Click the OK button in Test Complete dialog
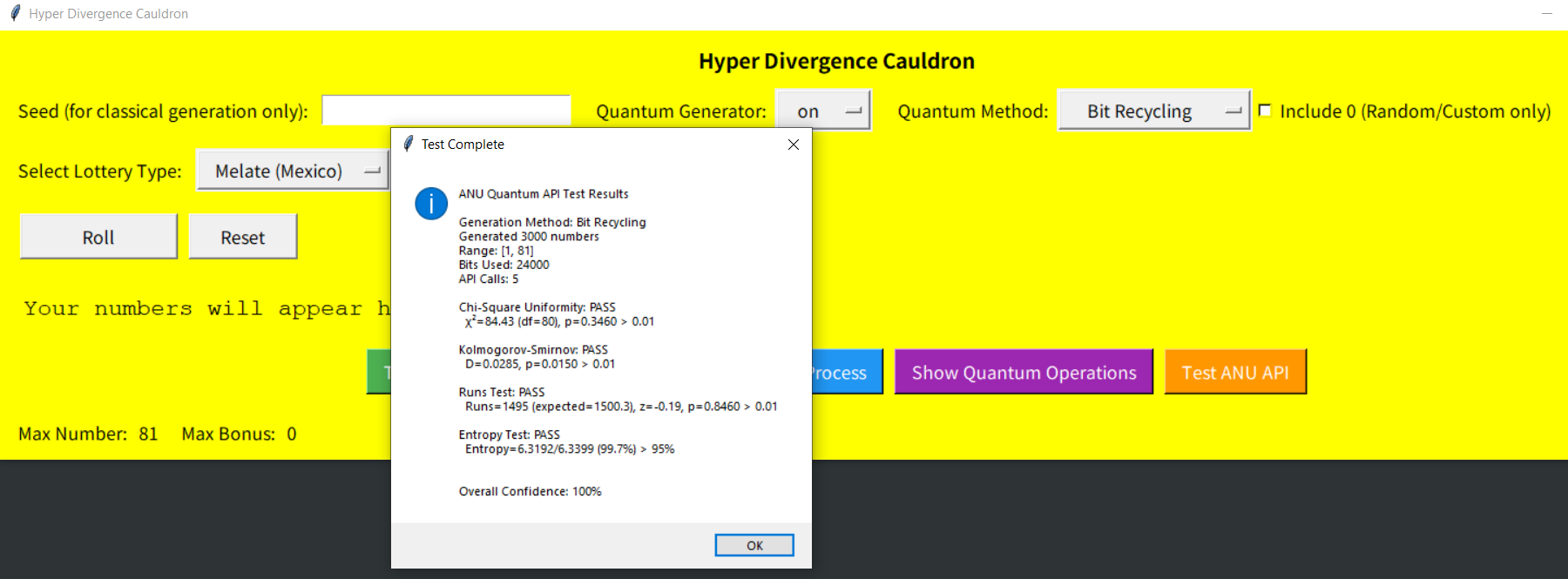The image size is (1568, 579). (x=754, y=545)
